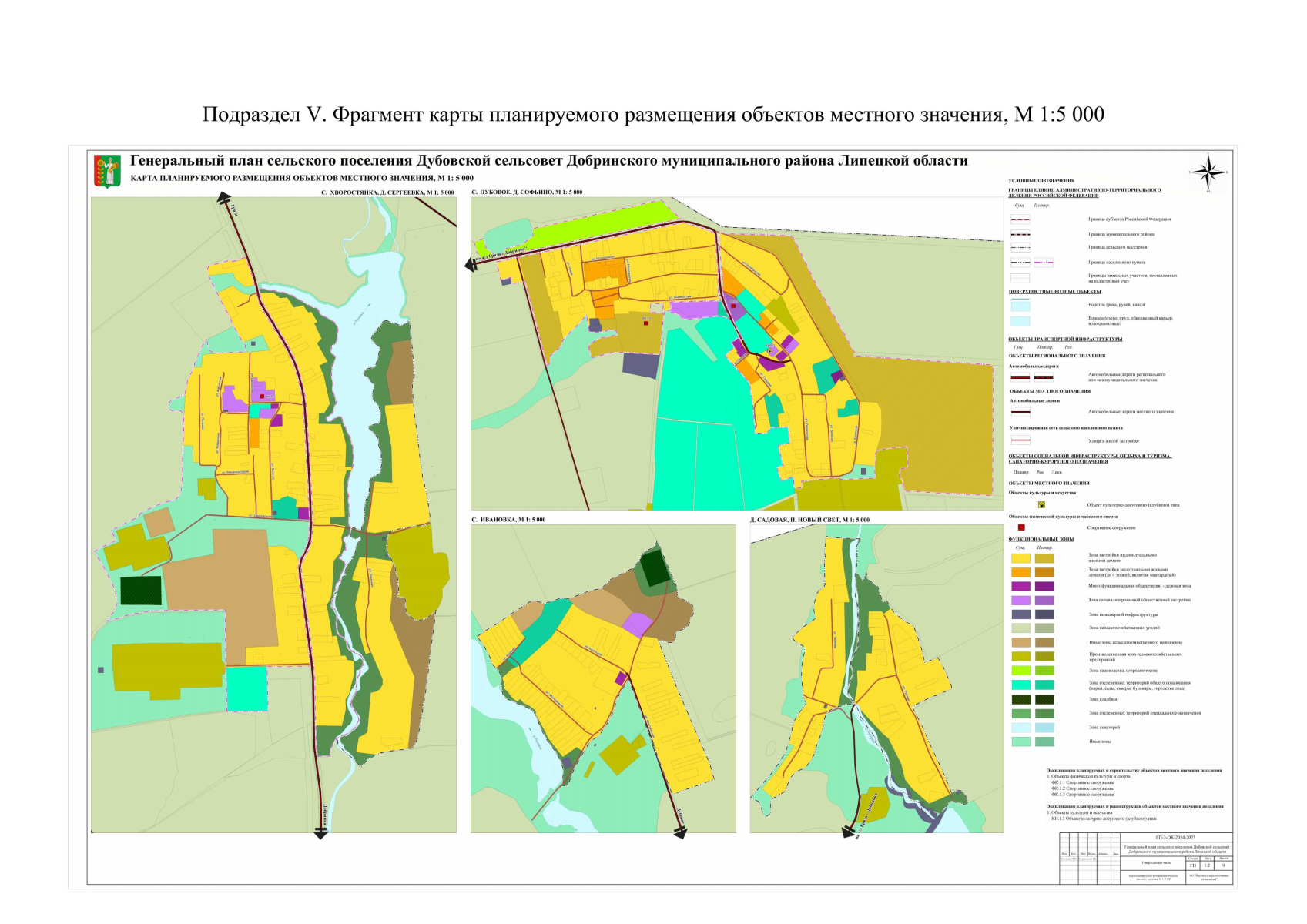The width and height of the screenshot is (1307, 924).
Task: Click the 'С. ИВАНОВКА, М 1: 5 000' map heading
Action: coord(508,520)
